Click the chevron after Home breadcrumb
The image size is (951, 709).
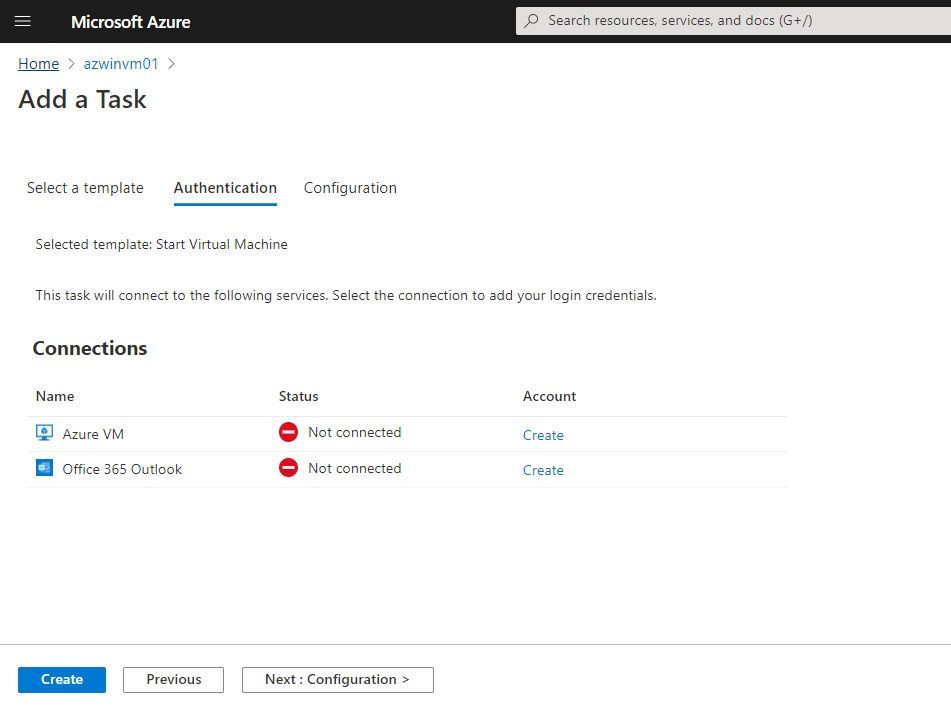click(x=71, y=64)
